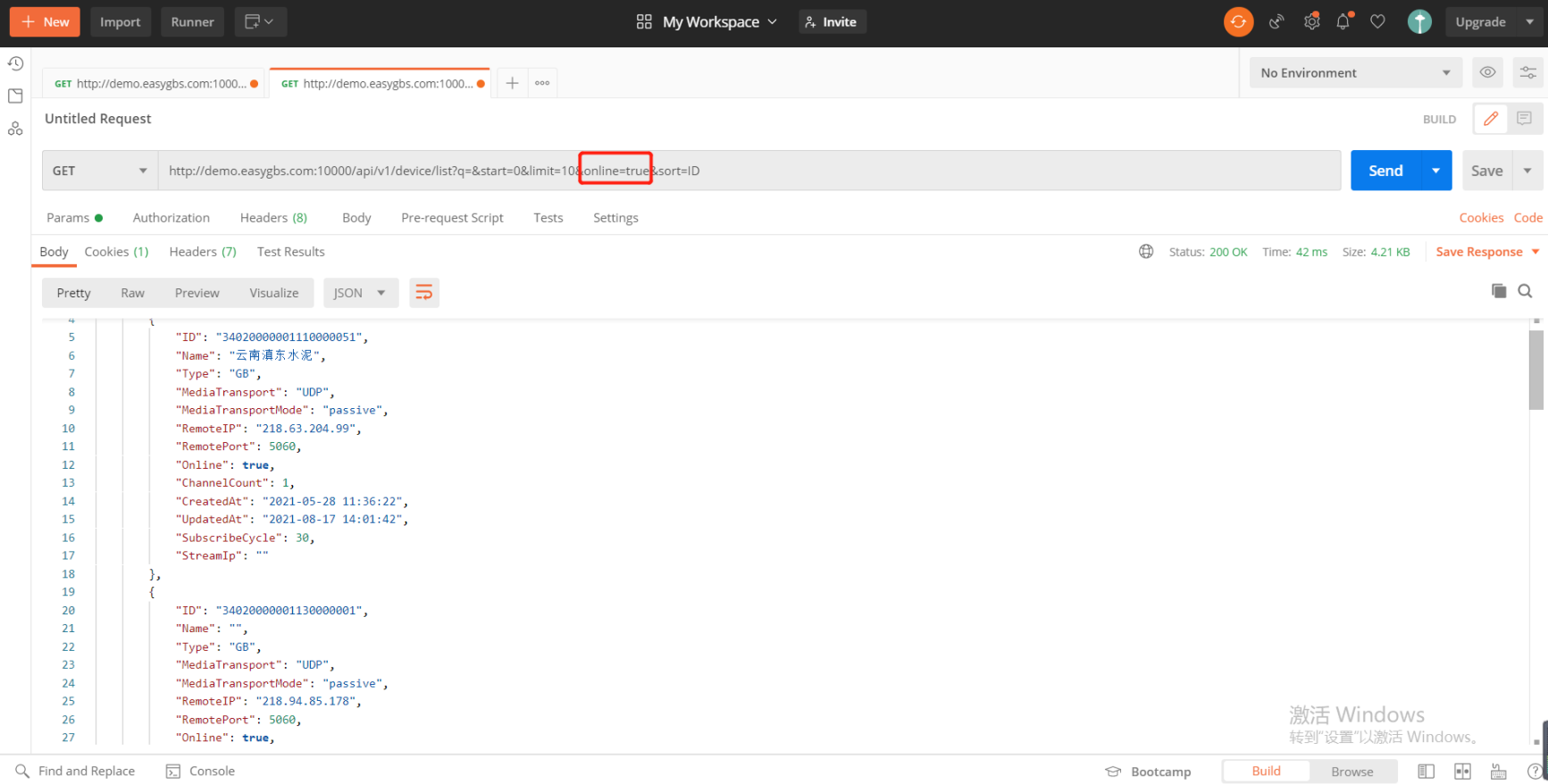Open the capture requests satellite icon
Viewport: 1548px width, 784px height.
tap(1276, 21)
